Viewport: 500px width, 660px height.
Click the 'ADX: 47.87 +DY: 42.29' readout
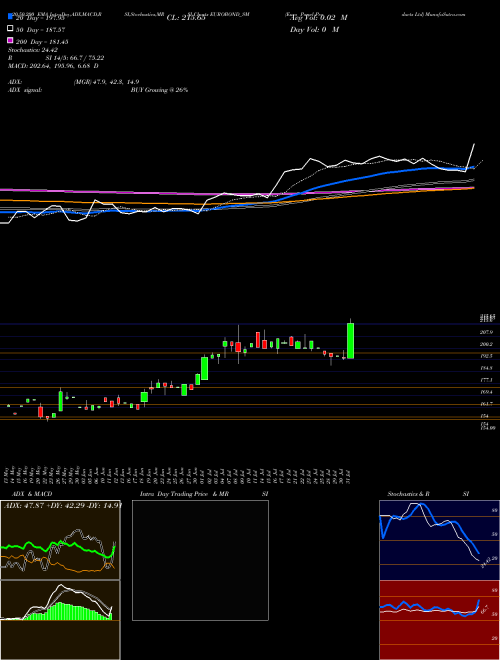click(x=63, y=506)
